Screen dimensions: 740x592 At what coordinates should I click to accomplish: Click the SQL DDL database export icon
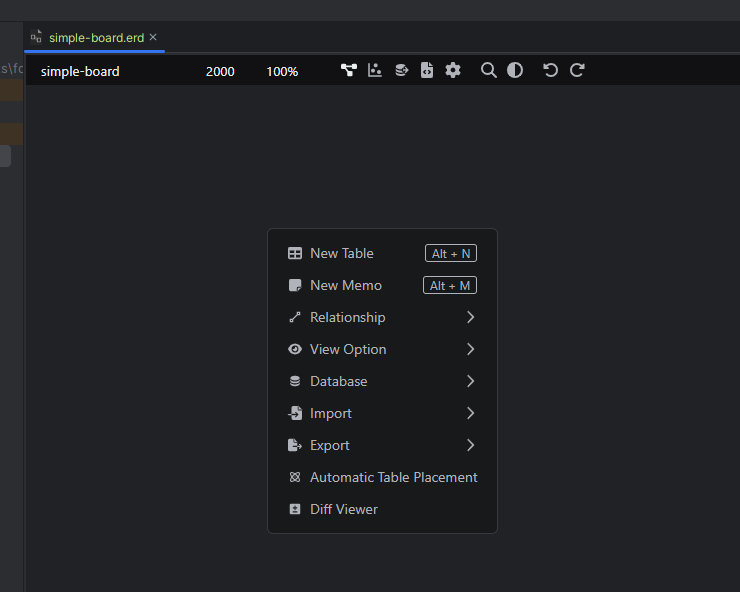click(x=402, y=70)
